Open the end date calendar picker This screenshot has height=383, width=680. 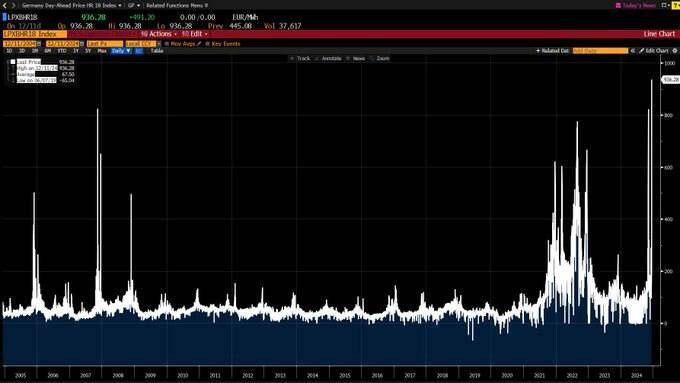[x=82, y=44]
